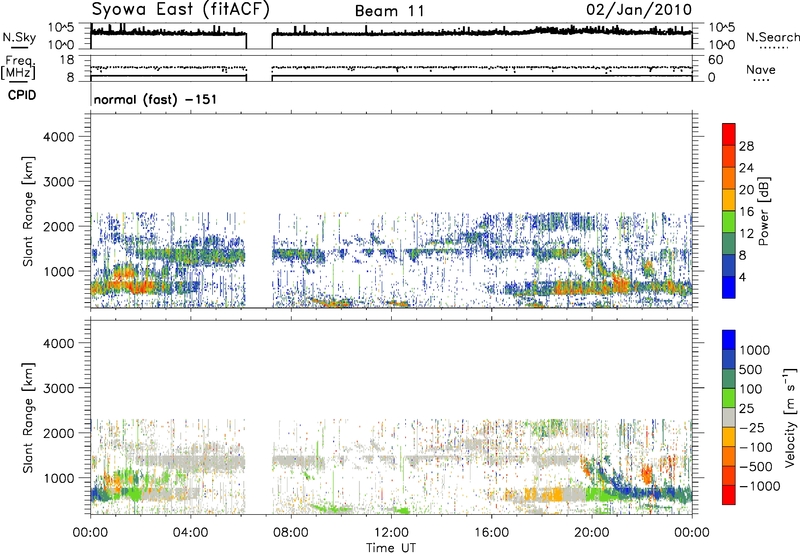
Task: Click the Time UT axis label
Action: point(391,547)
